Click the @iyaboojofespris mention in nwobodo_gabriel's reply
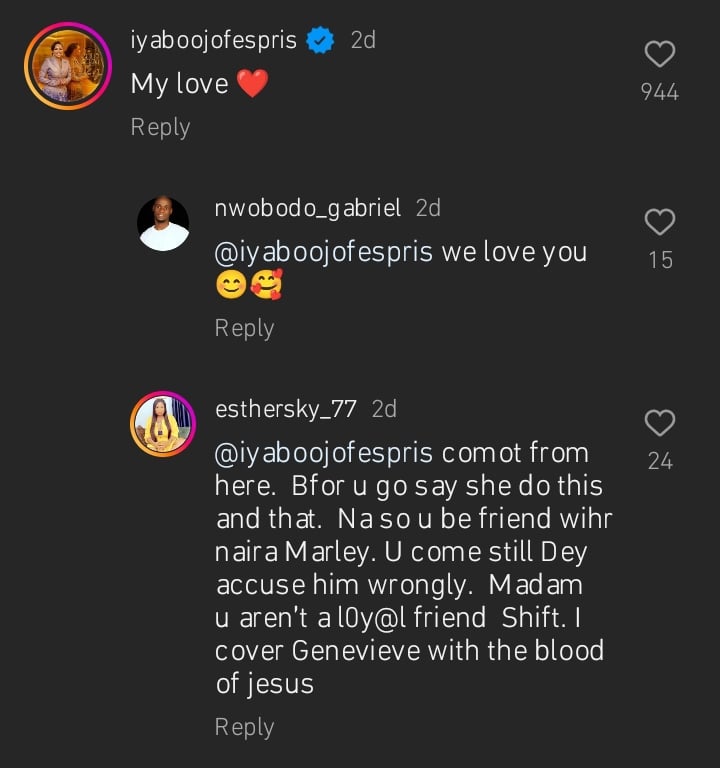The width and height of the screenshot is (720, 768). point(324,252)
